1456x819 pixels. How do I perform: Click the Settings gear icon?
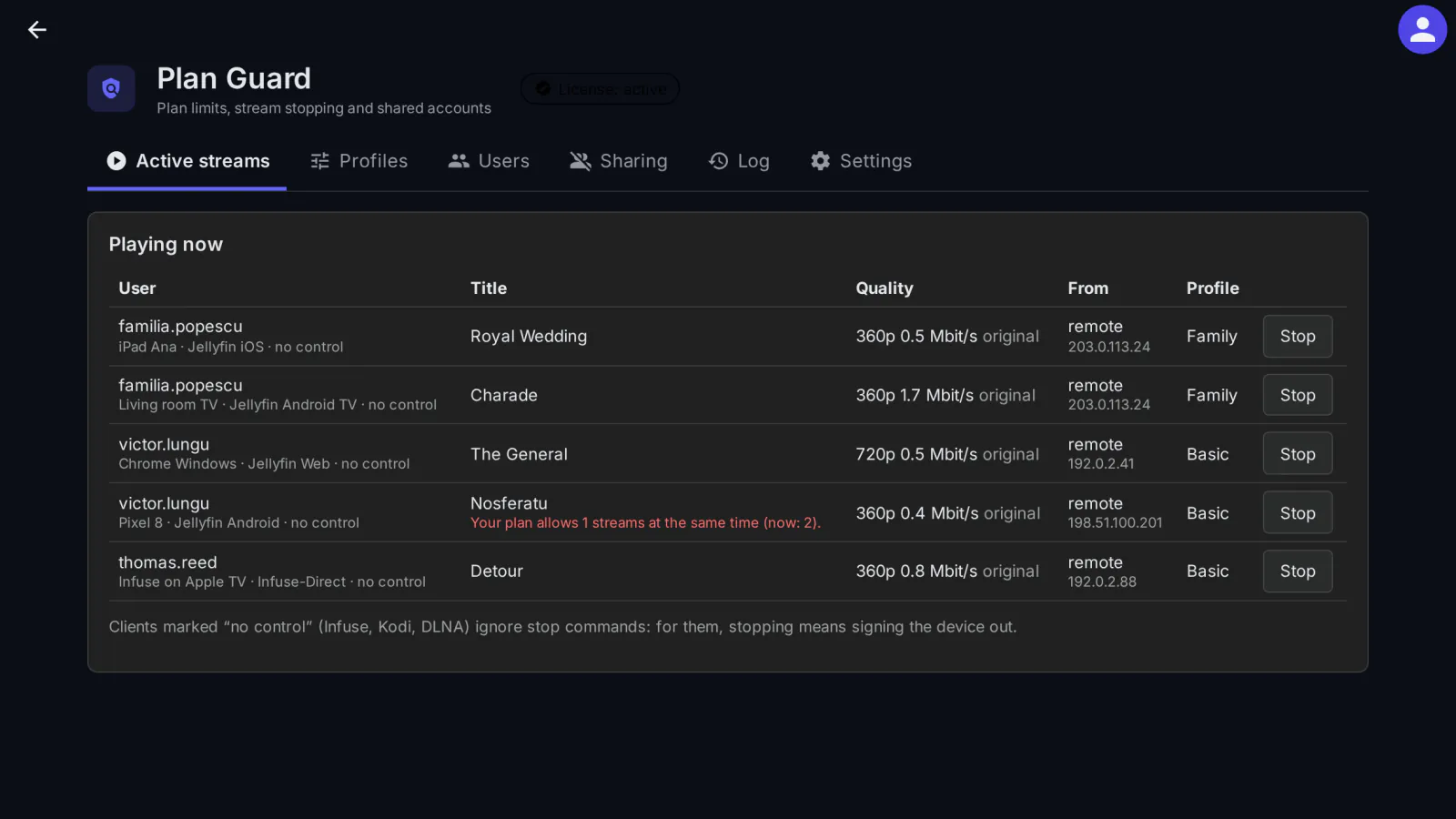[x=821, y=161]
